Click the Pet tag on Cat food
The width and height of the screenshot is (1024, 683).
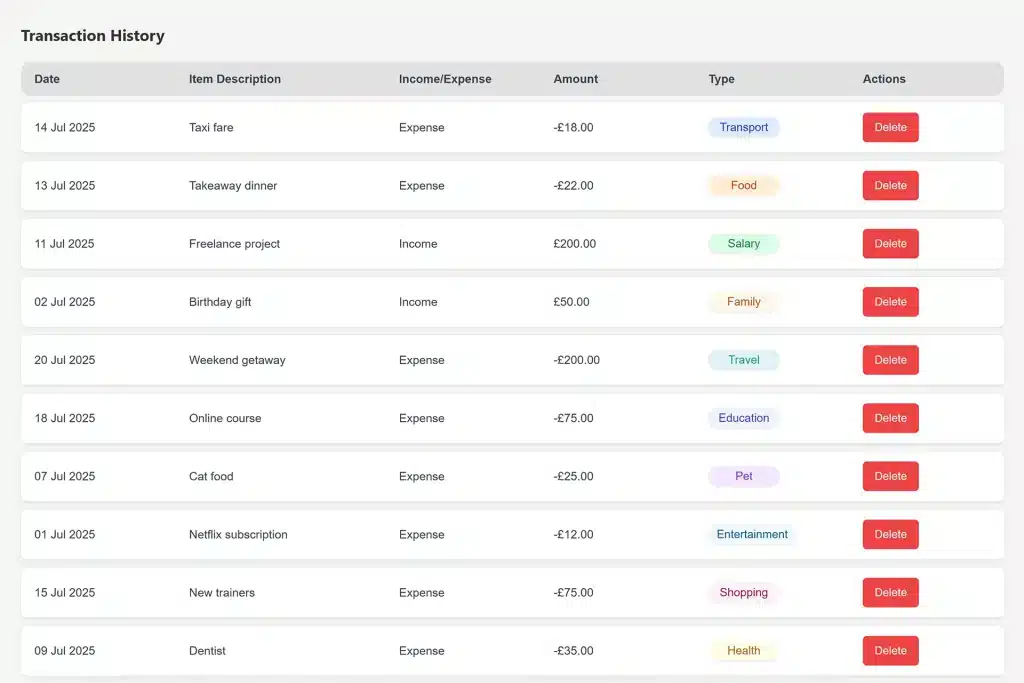tap(743, 476)
